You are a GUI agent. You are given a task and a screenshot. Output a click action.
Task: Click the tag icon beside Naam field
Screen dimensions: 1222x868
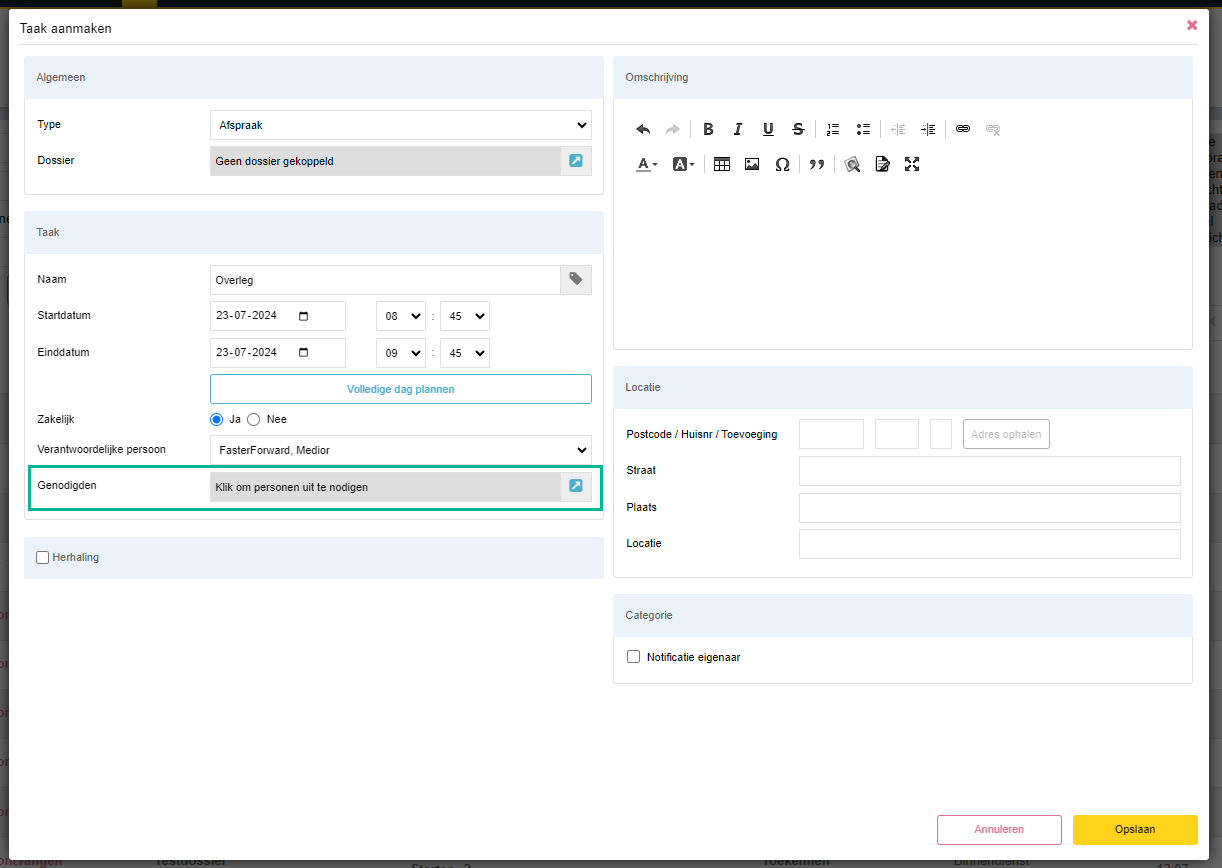pos(576,280)
